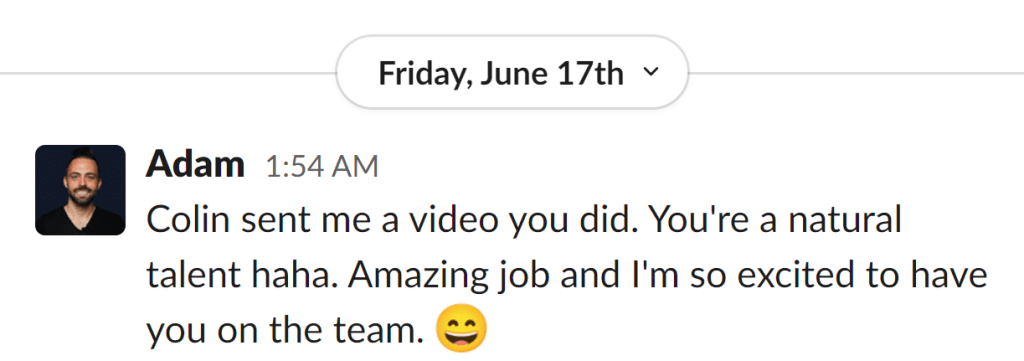This screenshot has height=361, width=1024.
Task: Open the 1:54 AM timestamp link
Action: point(322,166)
